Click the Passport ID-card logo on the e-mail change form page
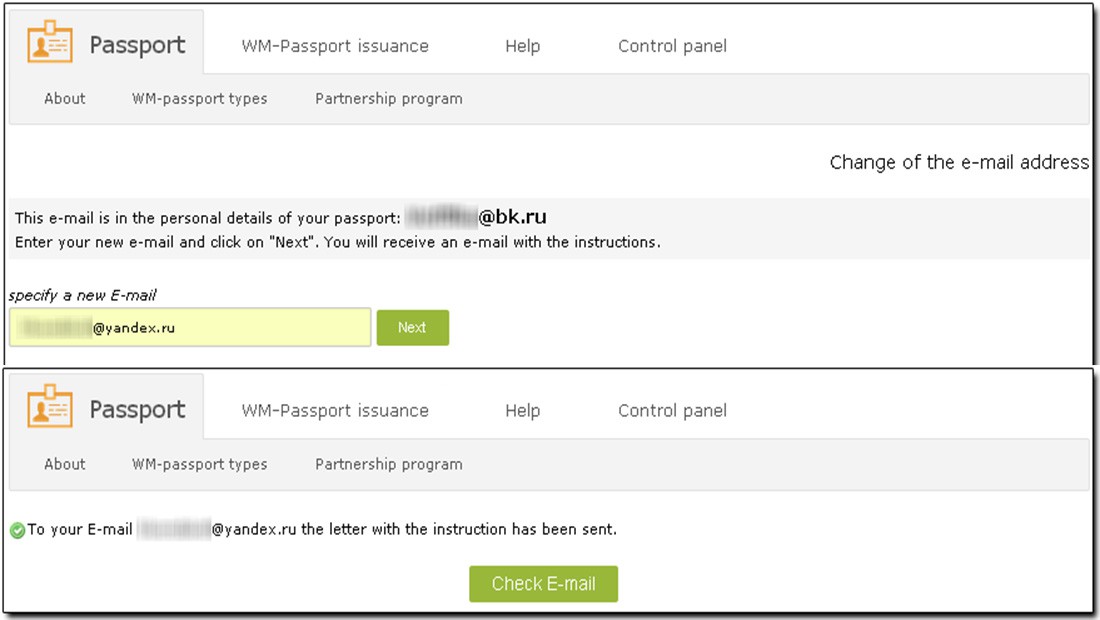 tap(49, 45)
